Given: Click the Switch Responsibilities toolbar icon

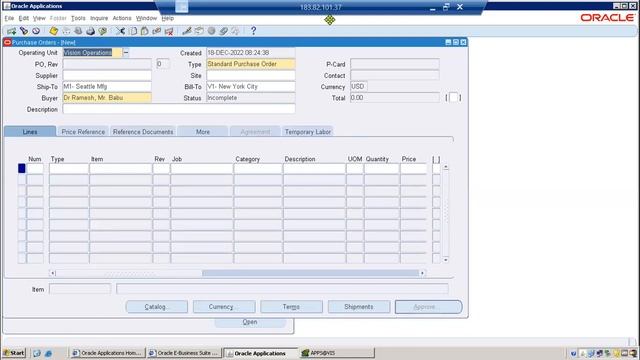Looking at the screenshot, I should (x=78, y=31).
